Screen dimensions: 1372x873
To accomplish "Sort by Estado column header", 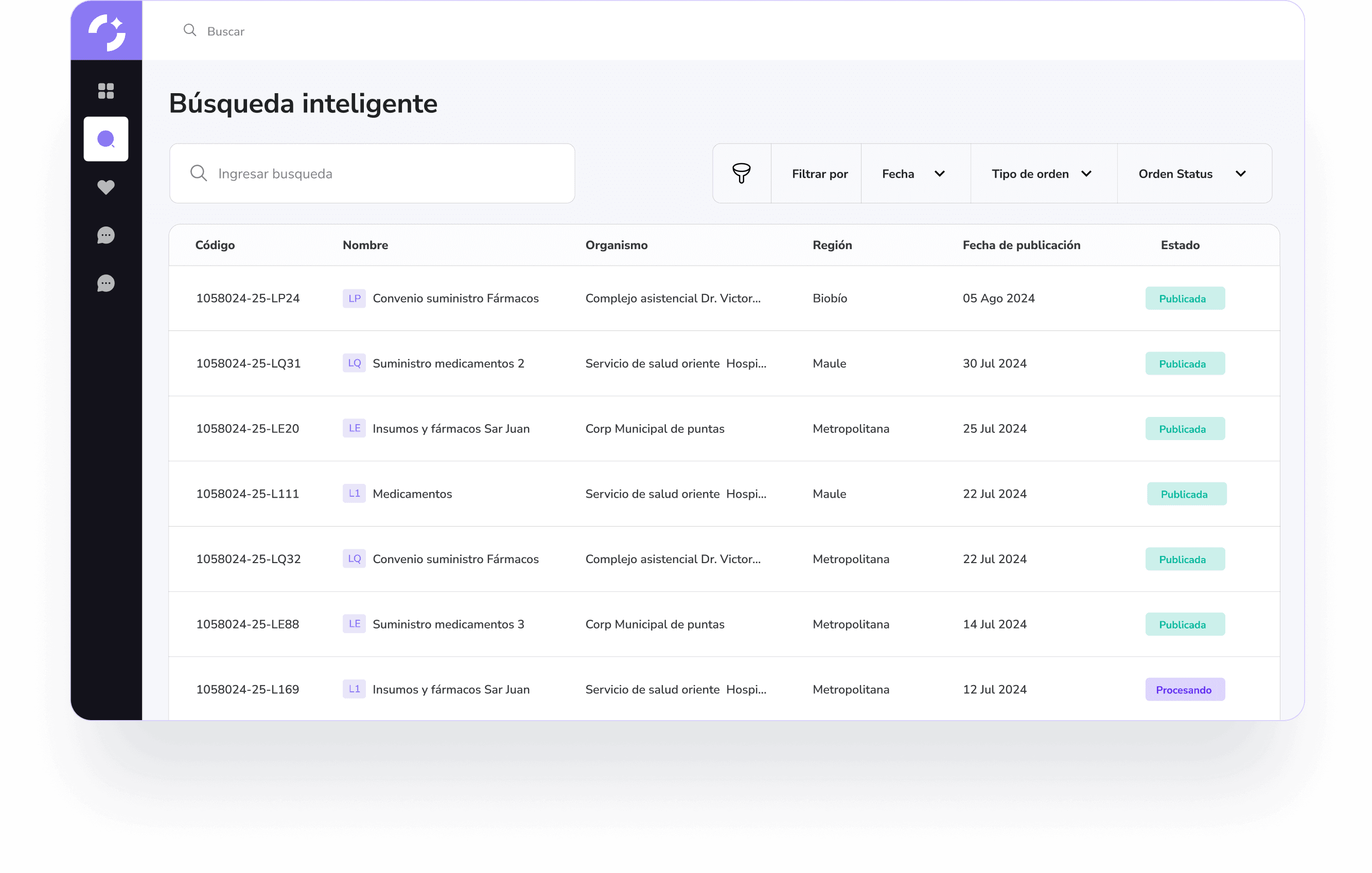I will pyautogui.click(x=1180, y=245).
